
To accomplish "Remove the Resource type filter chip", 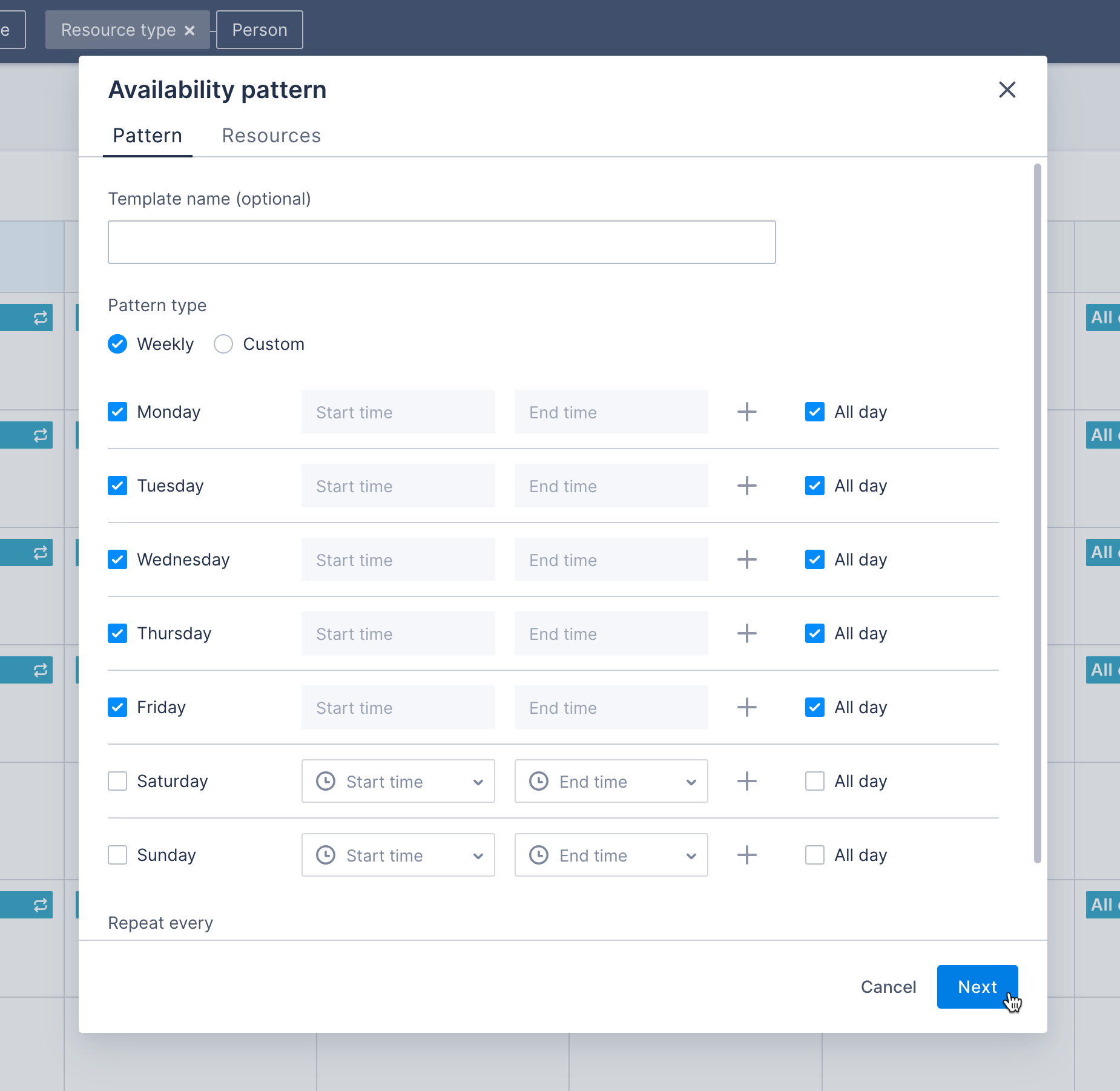I will (189, 29).
